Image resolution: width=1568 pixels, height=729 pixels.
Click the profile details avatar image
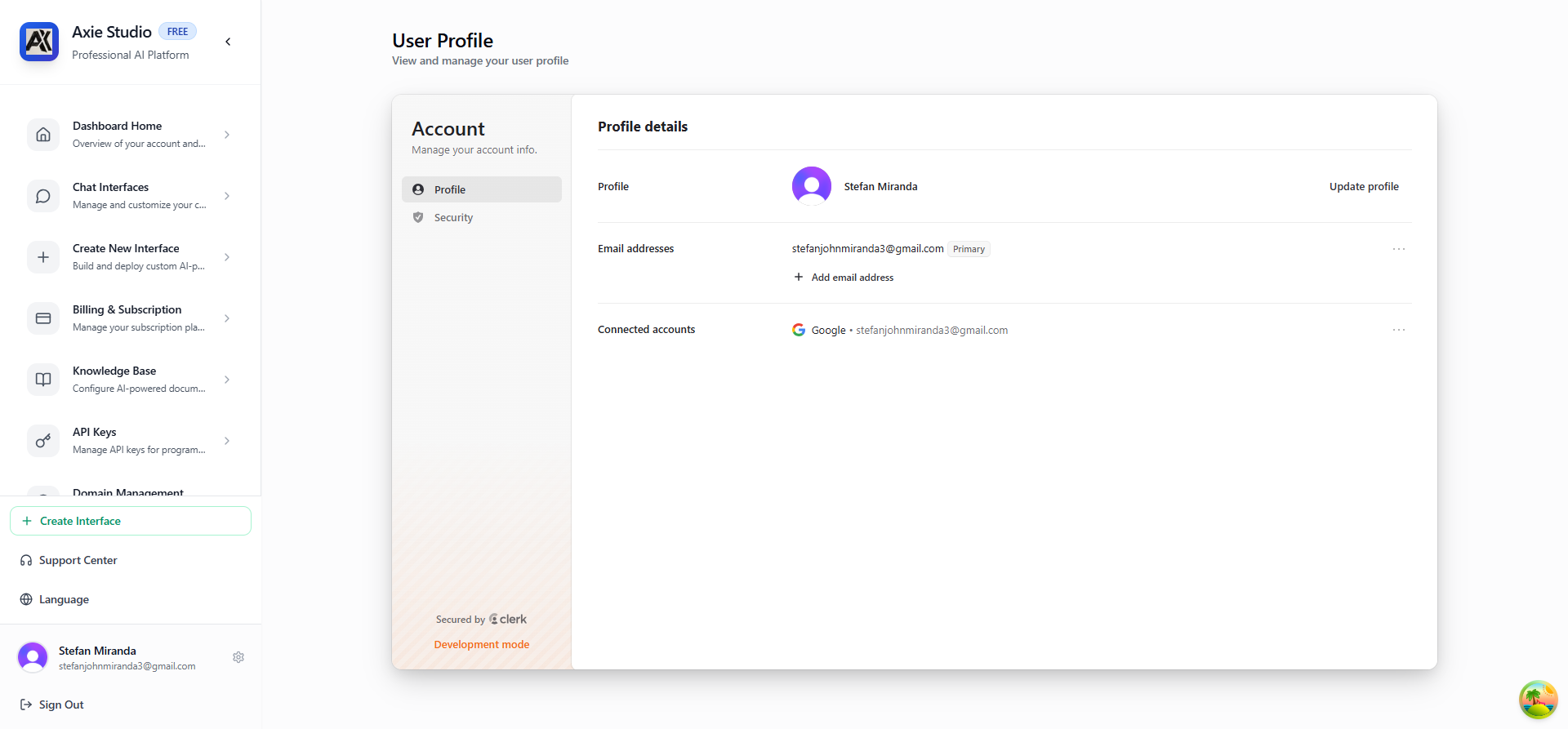812,186
